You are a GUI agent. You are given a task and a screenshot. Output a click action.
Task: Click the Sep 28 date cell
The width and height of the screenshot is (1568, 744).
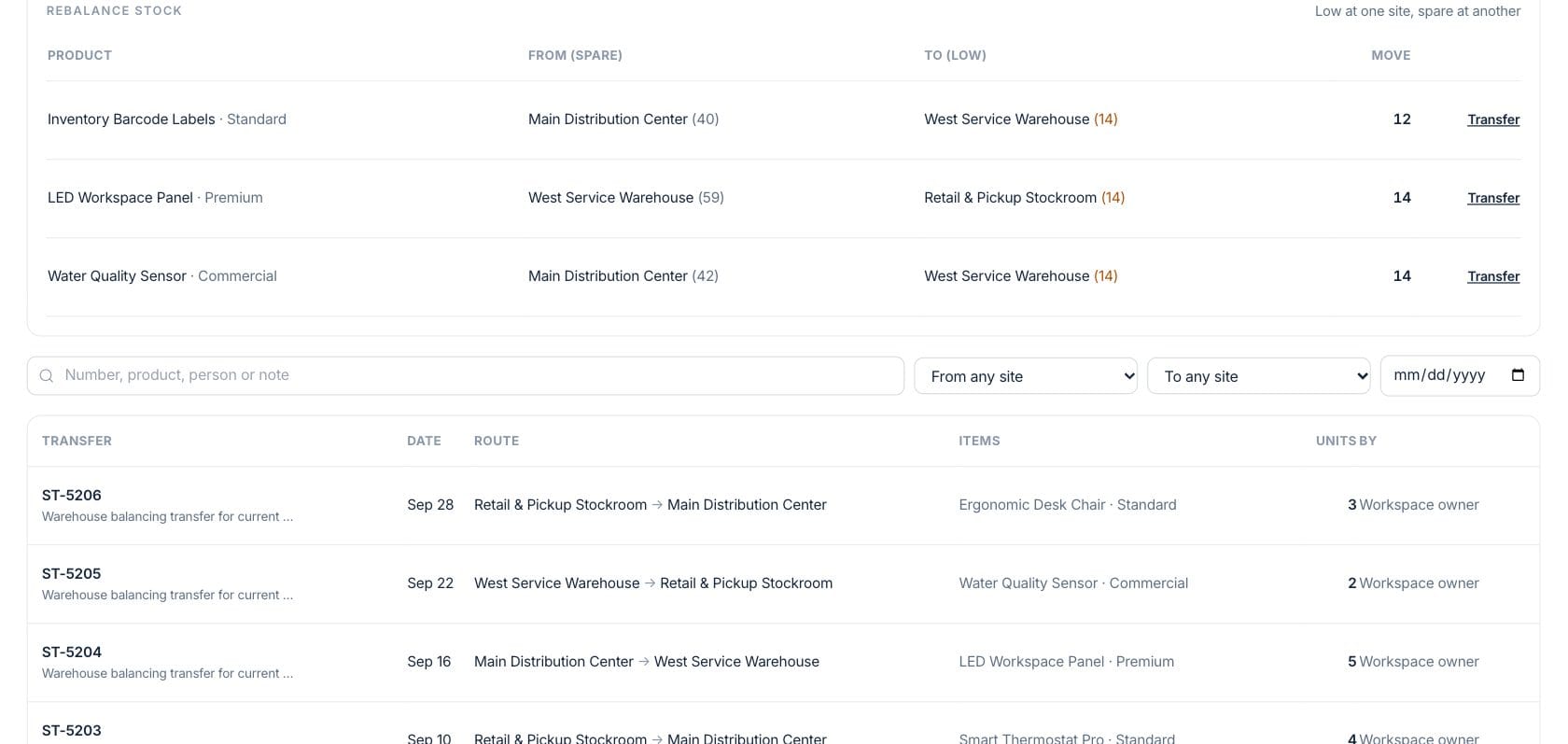pos(430,505)
